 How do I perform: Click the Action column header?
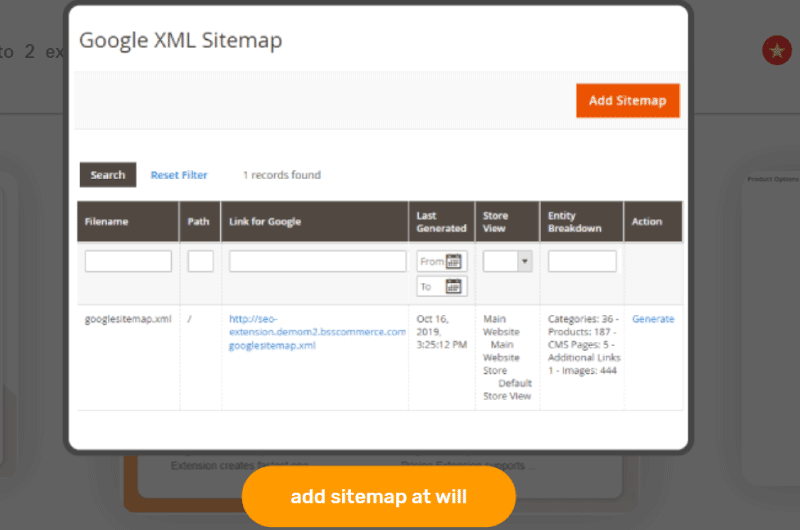(653, 221)
